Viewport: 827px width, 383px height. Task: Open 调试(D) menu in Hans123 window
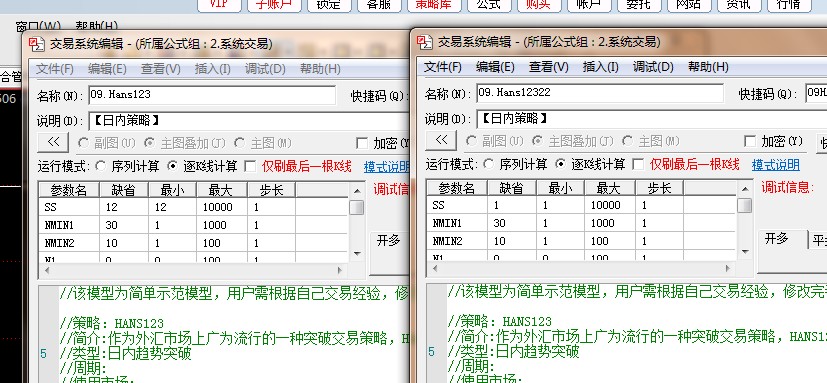265,69
